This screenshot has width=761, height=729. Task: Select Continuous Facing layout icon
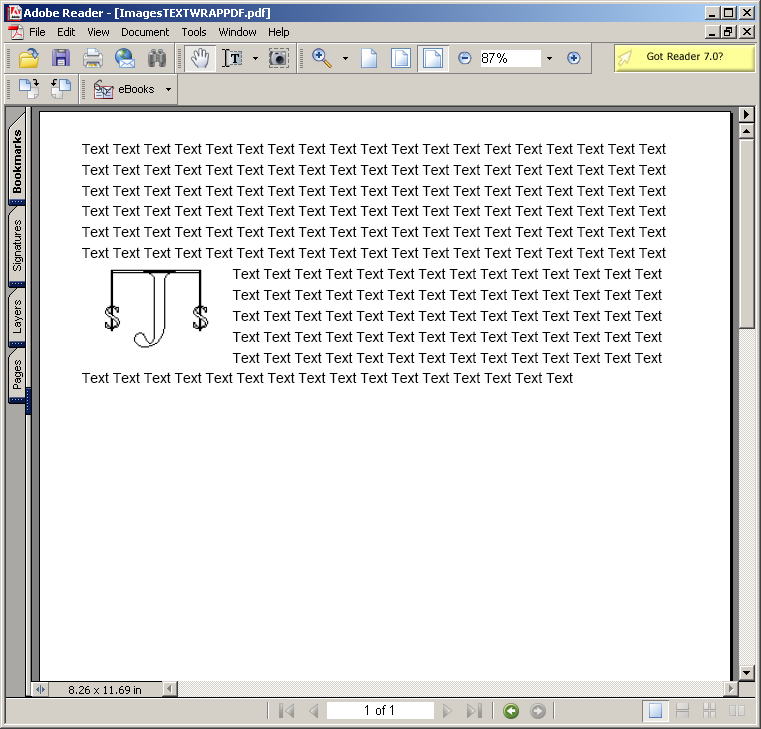[x=709, y=711]
